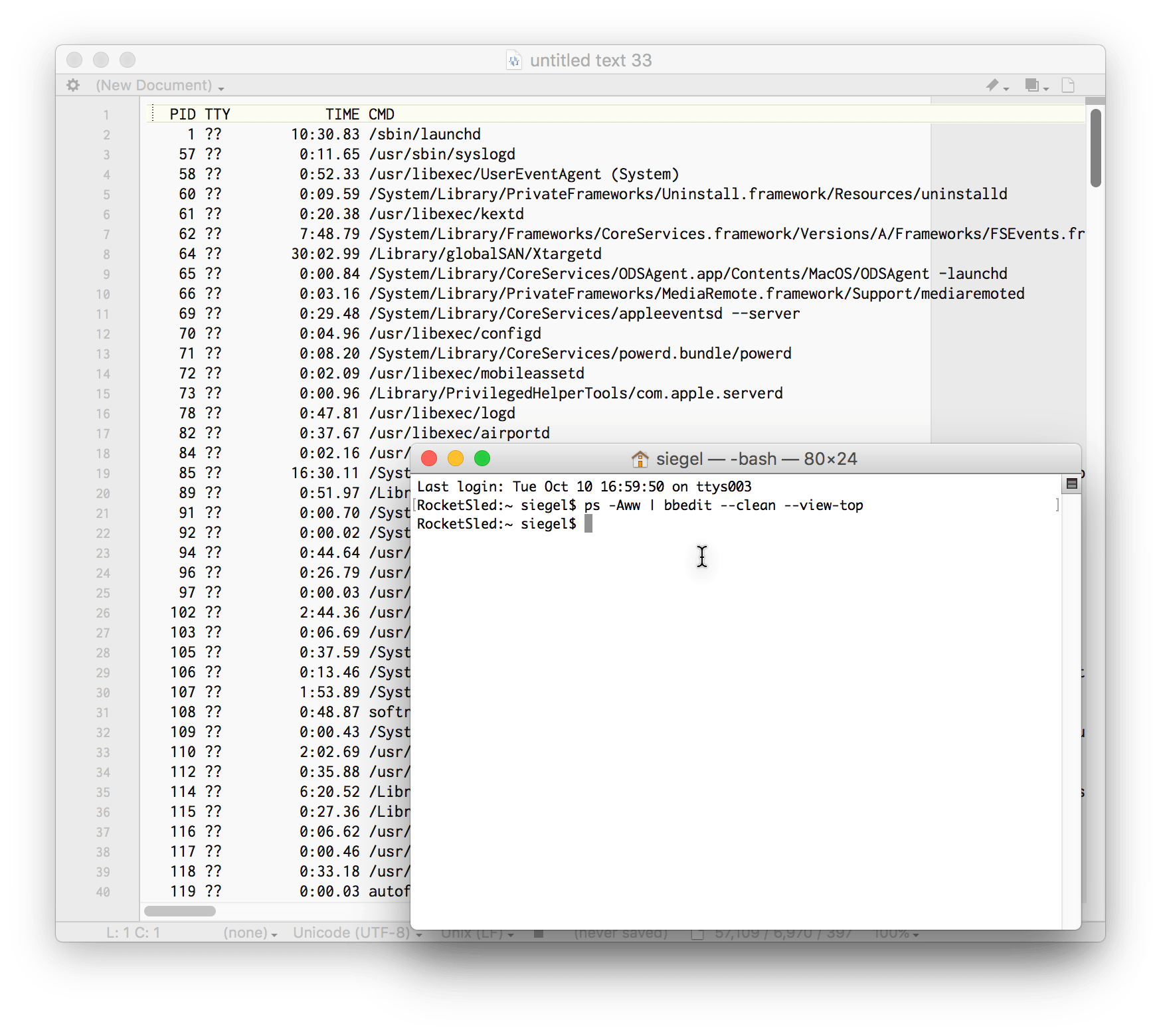Minimize the Terminal window with yellow button
The height and width of the screenshot is (1036, 1161).
click(456, 458)
